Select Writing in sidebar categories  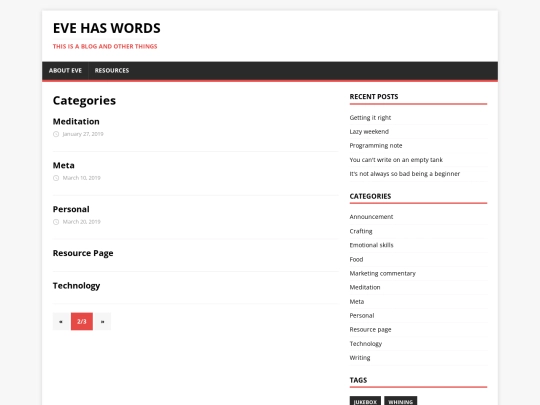coord(360,358)
